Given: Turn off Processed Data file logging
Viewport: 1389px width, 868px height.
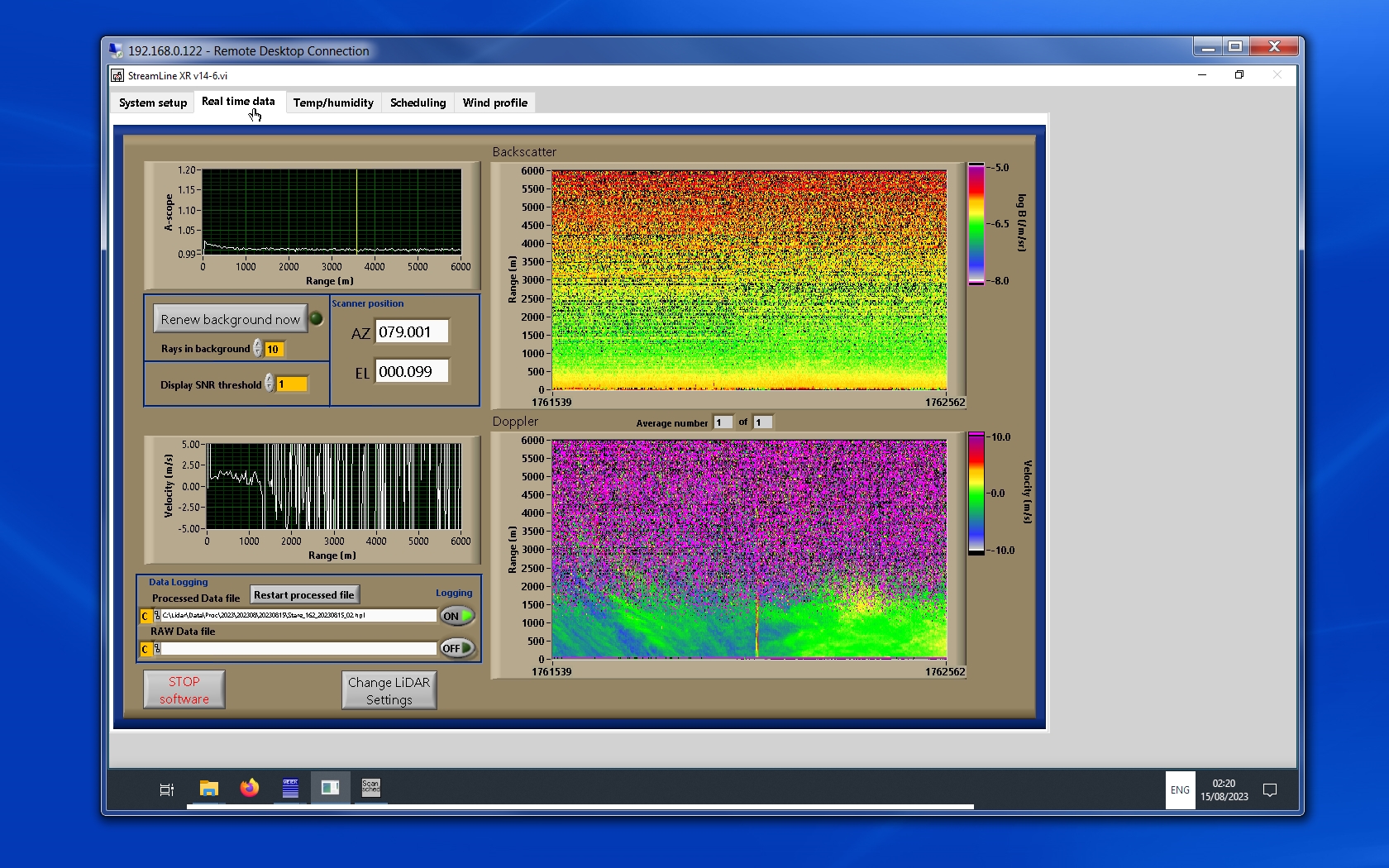Looking at the screenshot, I should tap(457, 616).
